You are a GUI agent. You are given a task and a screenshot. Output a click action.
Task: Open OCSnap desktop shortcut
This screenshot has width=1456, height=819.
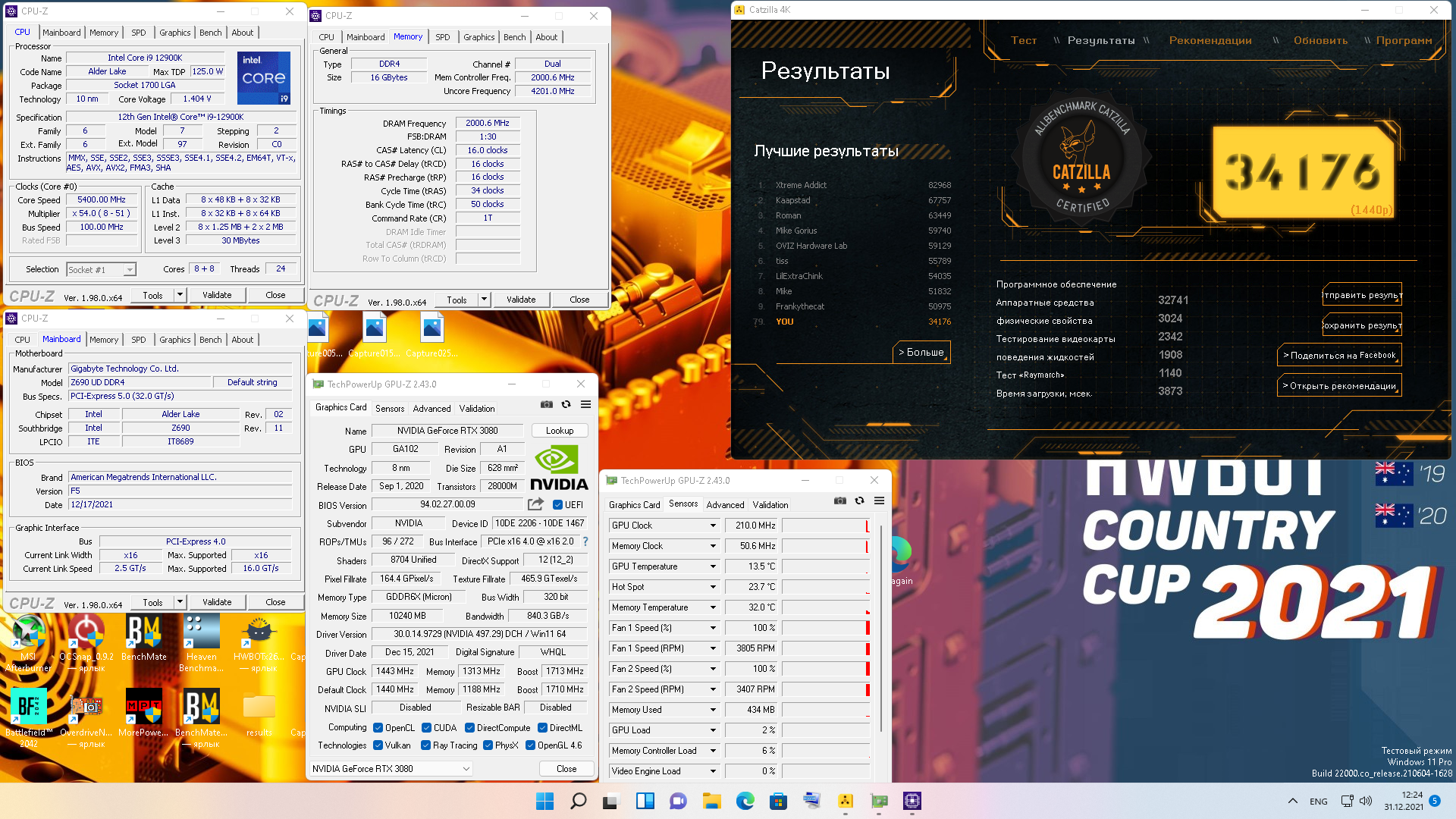click(86, 643)
